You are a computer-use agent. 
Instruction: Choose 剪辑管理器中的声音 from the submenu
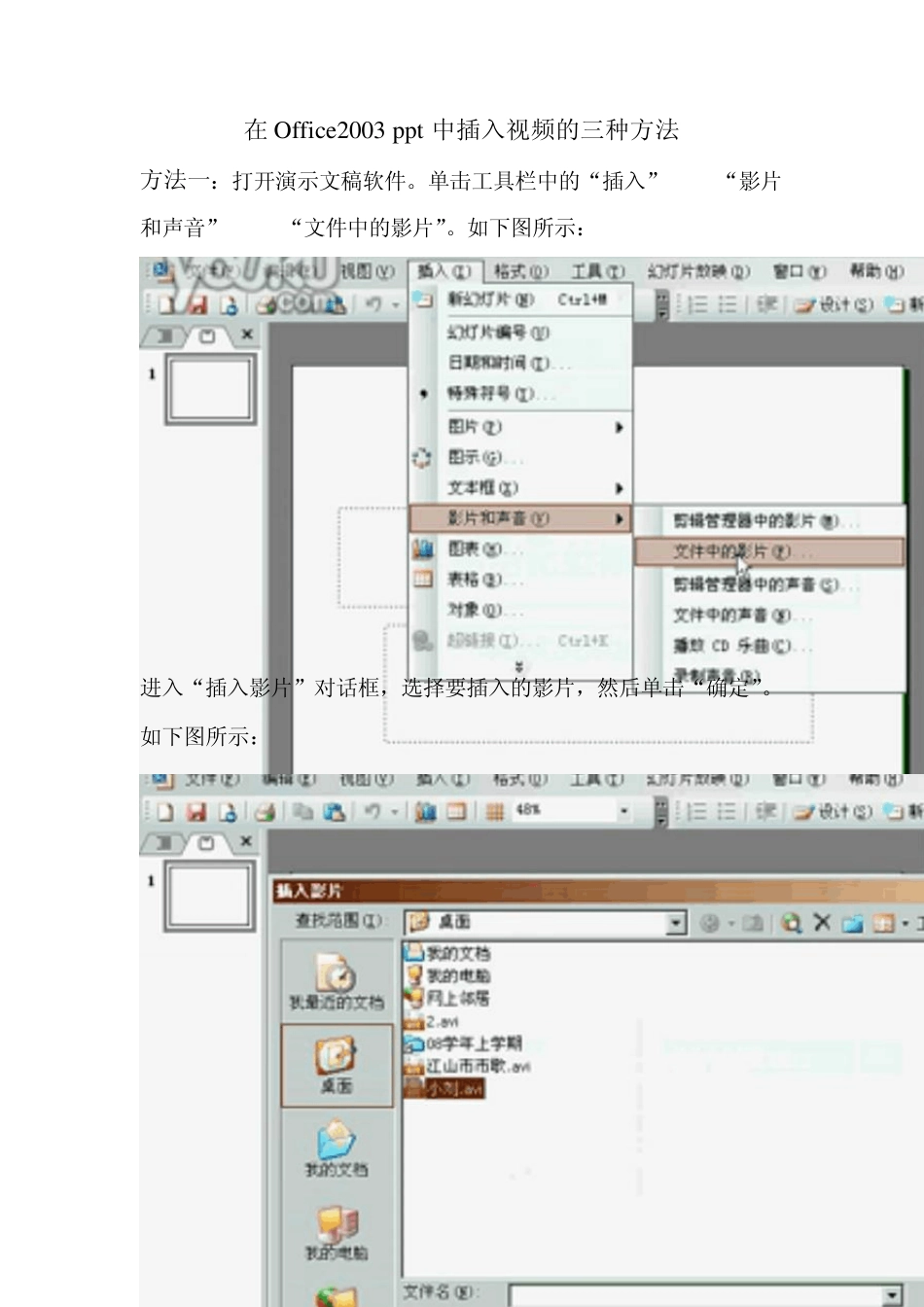pyautogui.click(x=769, y=584)
